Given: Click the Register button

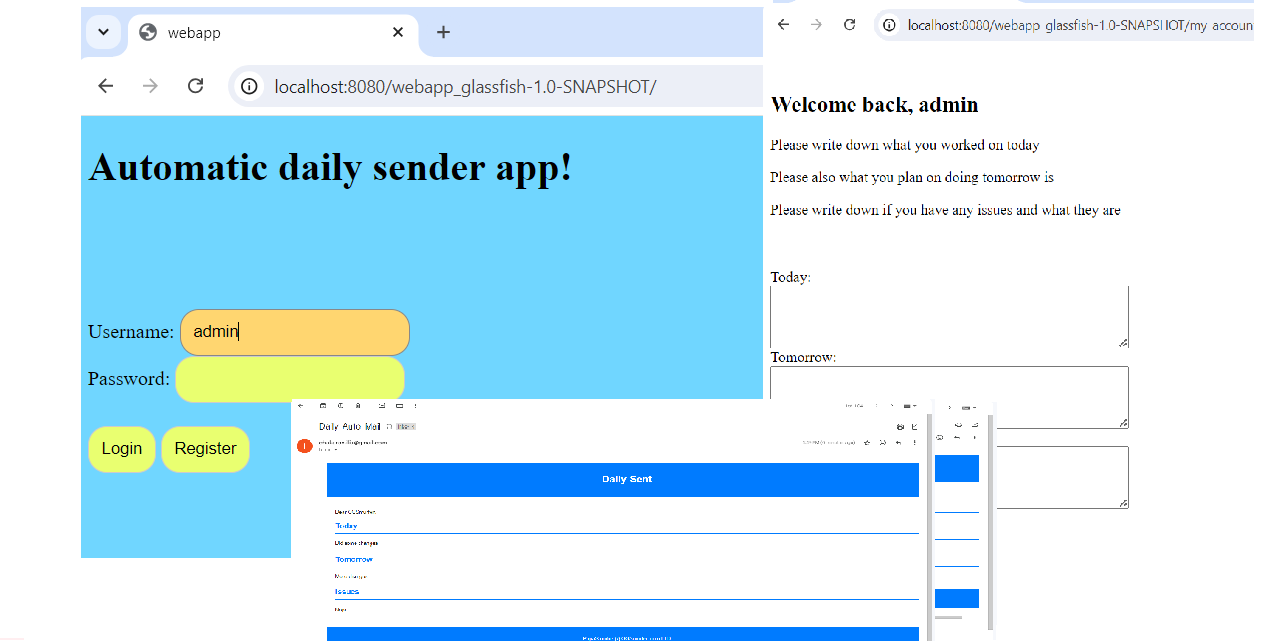Looking at the screenshot, I should [205, 449].
